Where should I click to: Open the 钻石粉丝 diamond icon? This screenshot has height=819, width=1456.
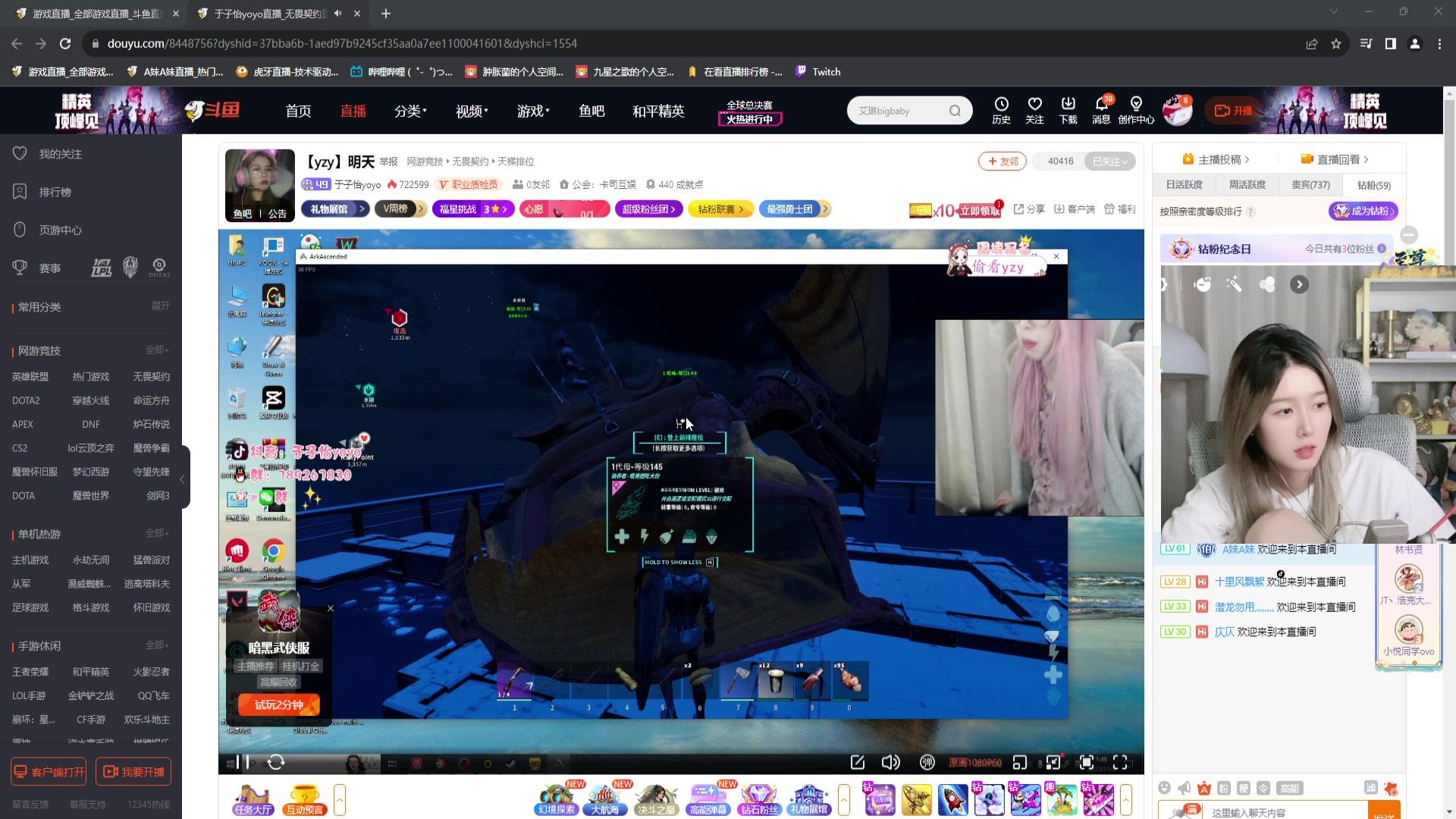tap(759, 800)
